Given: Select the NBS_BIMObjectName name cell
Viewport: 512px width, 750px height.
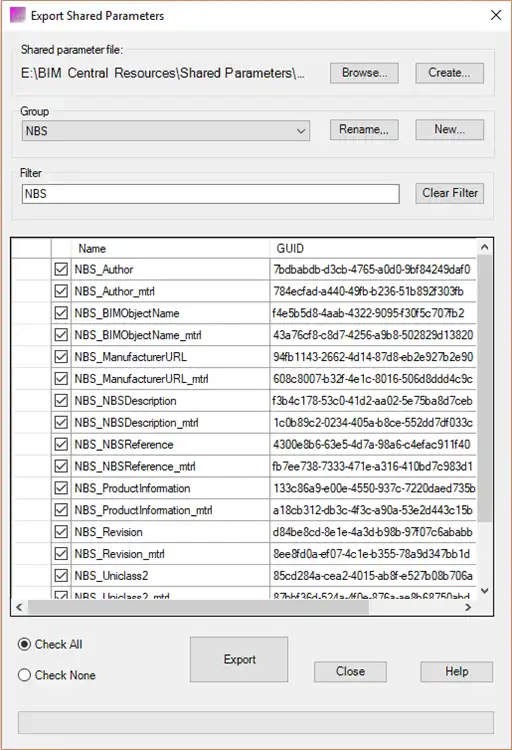Looking at the screenshot, I should pos(170,313).
